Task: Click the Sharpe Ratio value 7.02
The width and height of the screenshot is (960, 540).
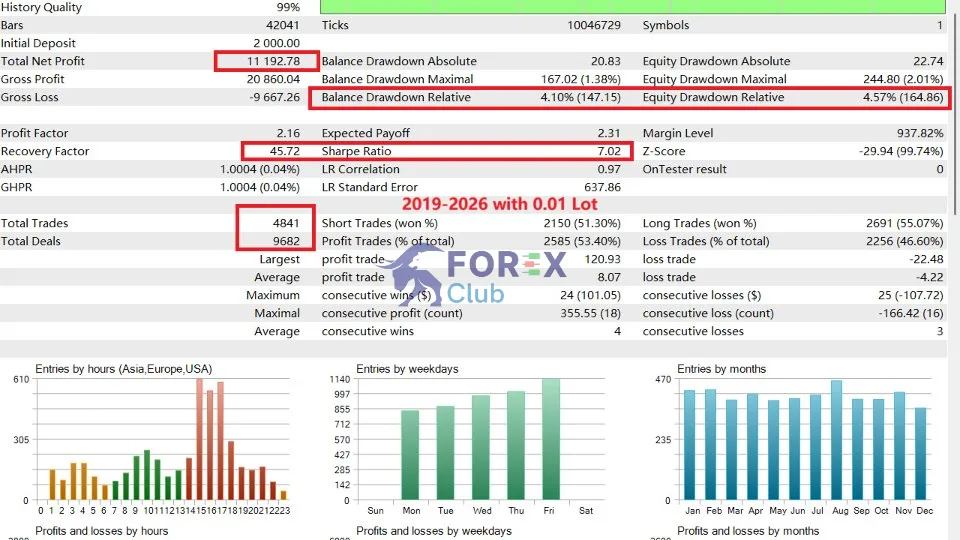Action: coord(609,151)
